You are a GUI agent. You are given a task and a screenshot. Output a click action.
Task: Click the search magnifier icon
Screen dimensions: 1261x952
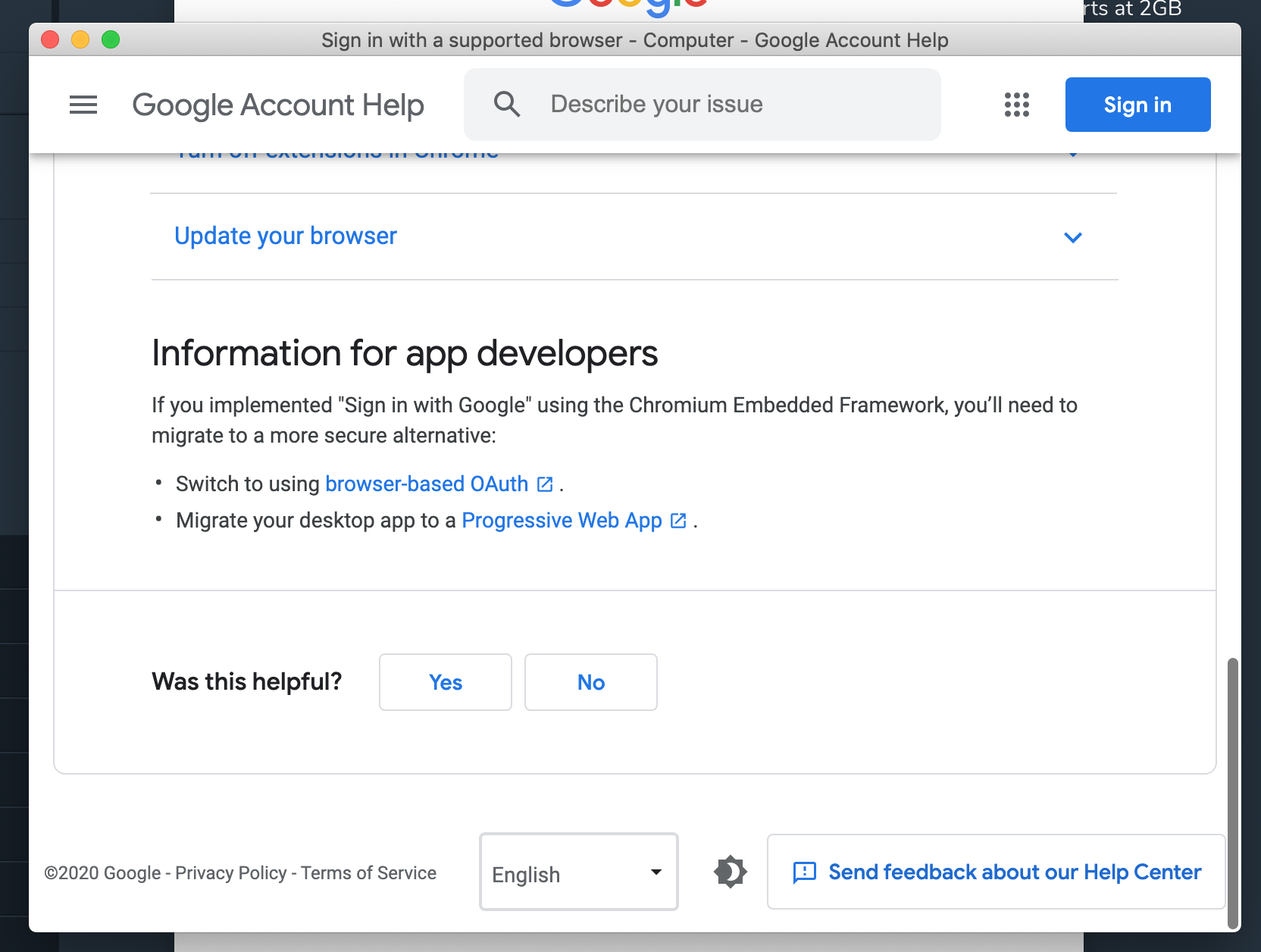coord(507,105)
